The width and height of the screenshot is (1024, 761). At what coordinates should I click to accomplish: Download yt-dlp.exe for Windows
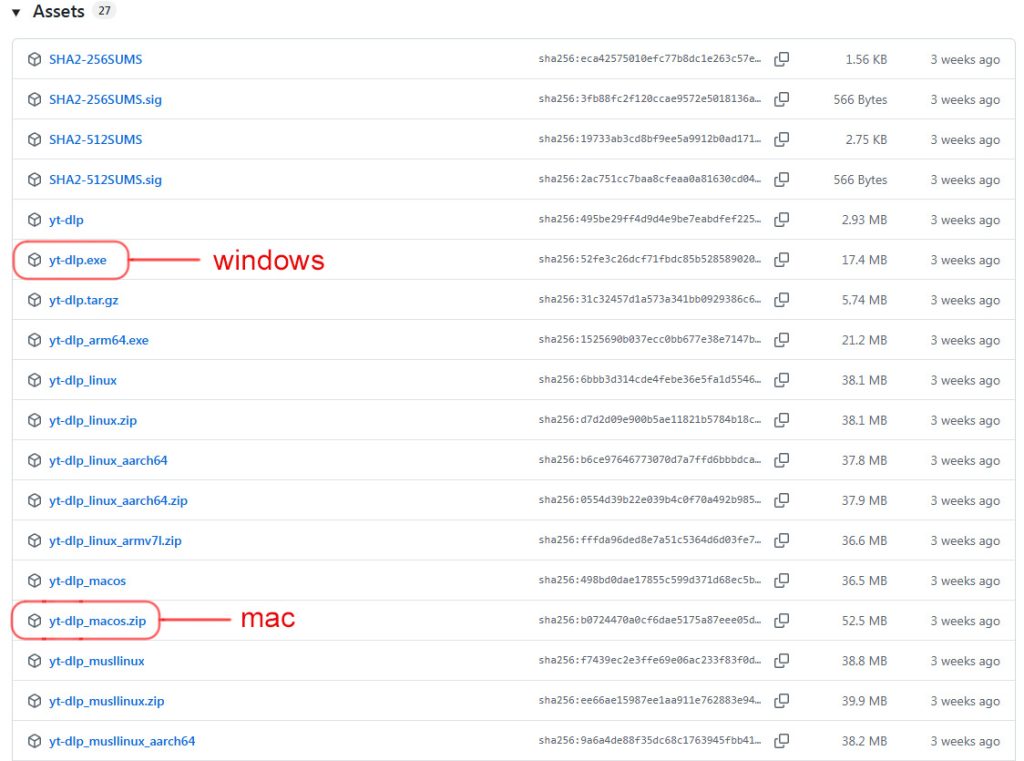[x=78, y=260]
